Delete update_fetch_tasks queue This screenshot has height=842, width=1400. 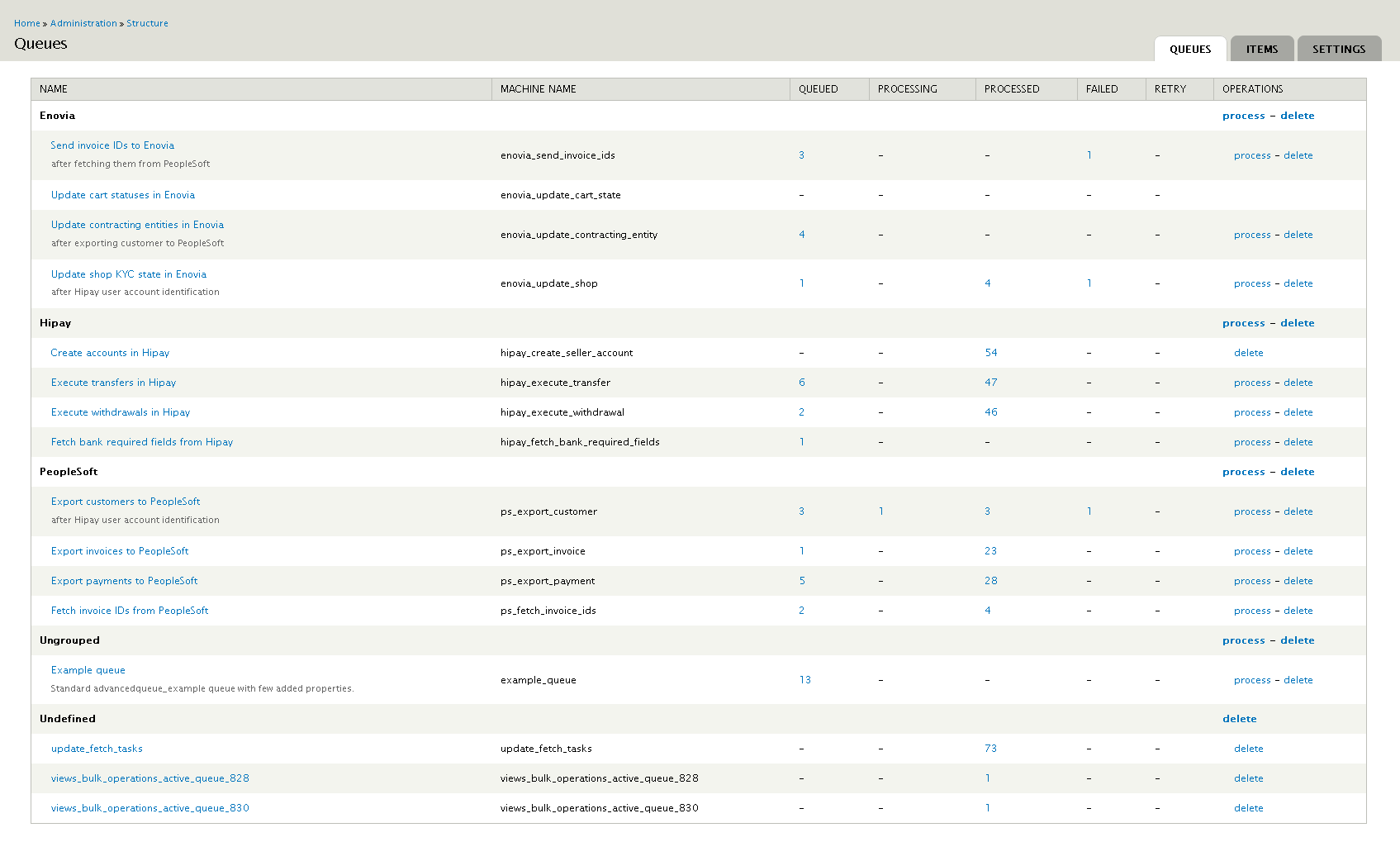point(1249,749)
